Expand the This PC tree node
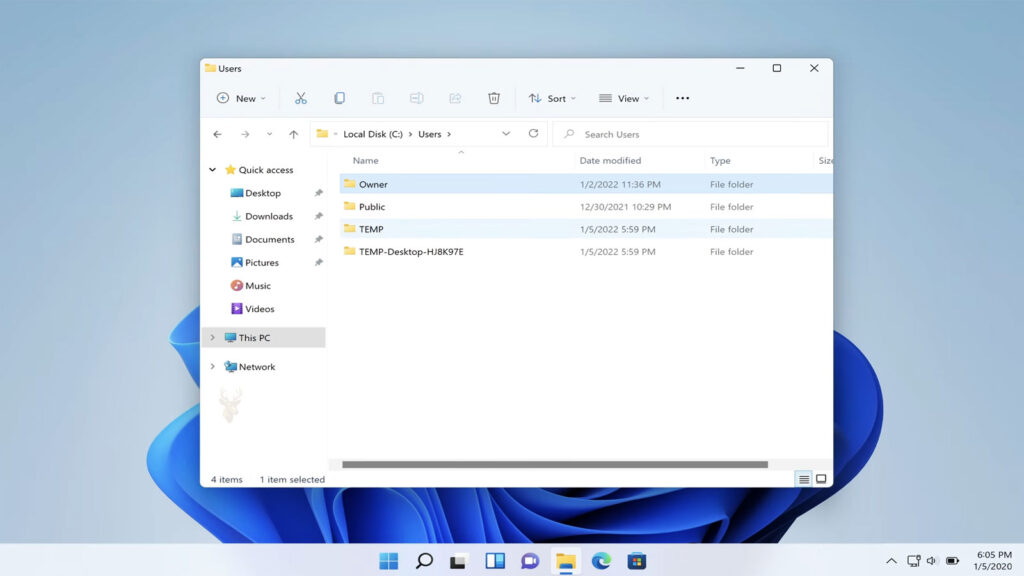 [x=212, y=338]
